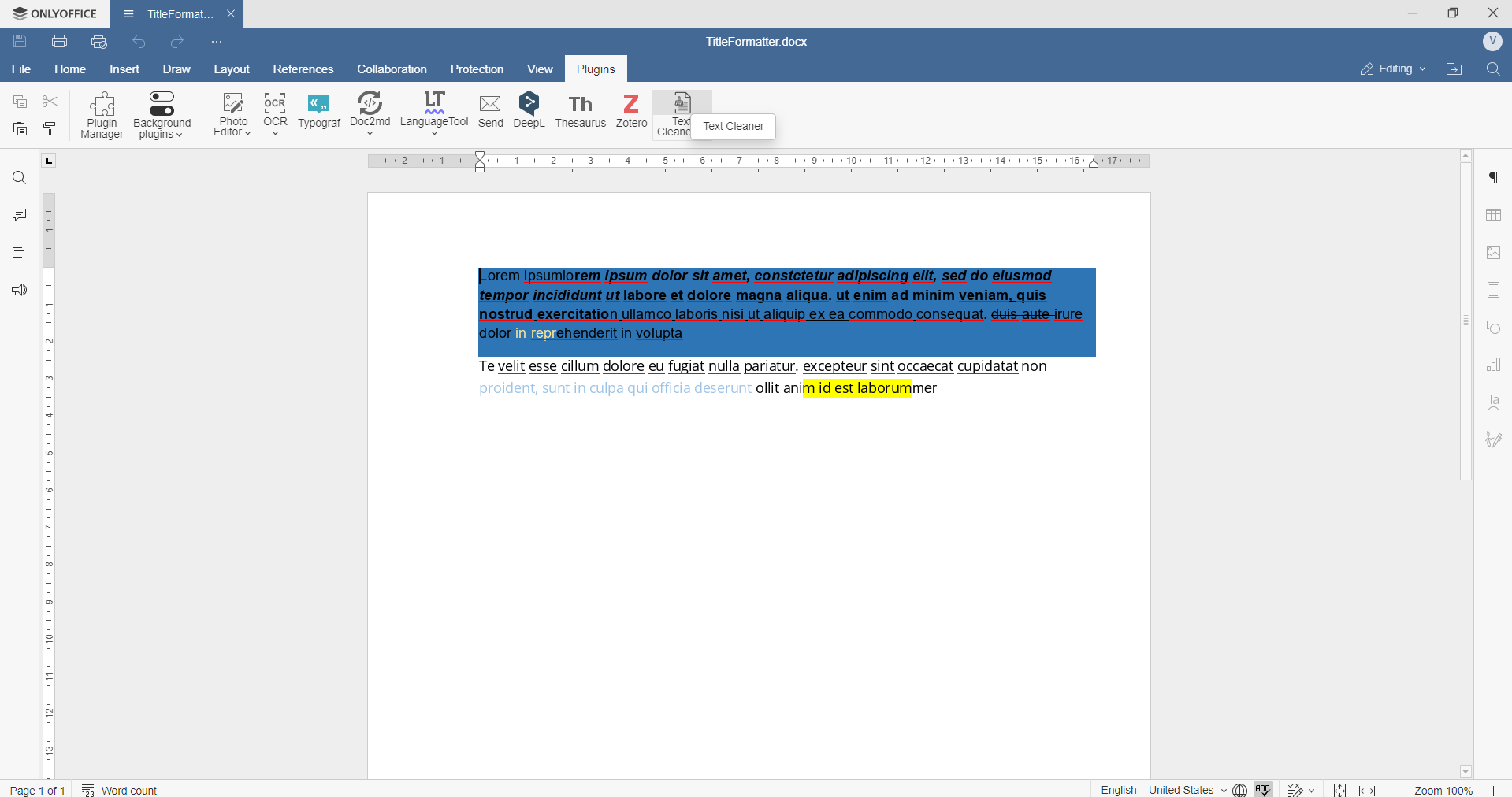Open the Thesaurus plugin
1512x797 pixels.
click(581, 111)
